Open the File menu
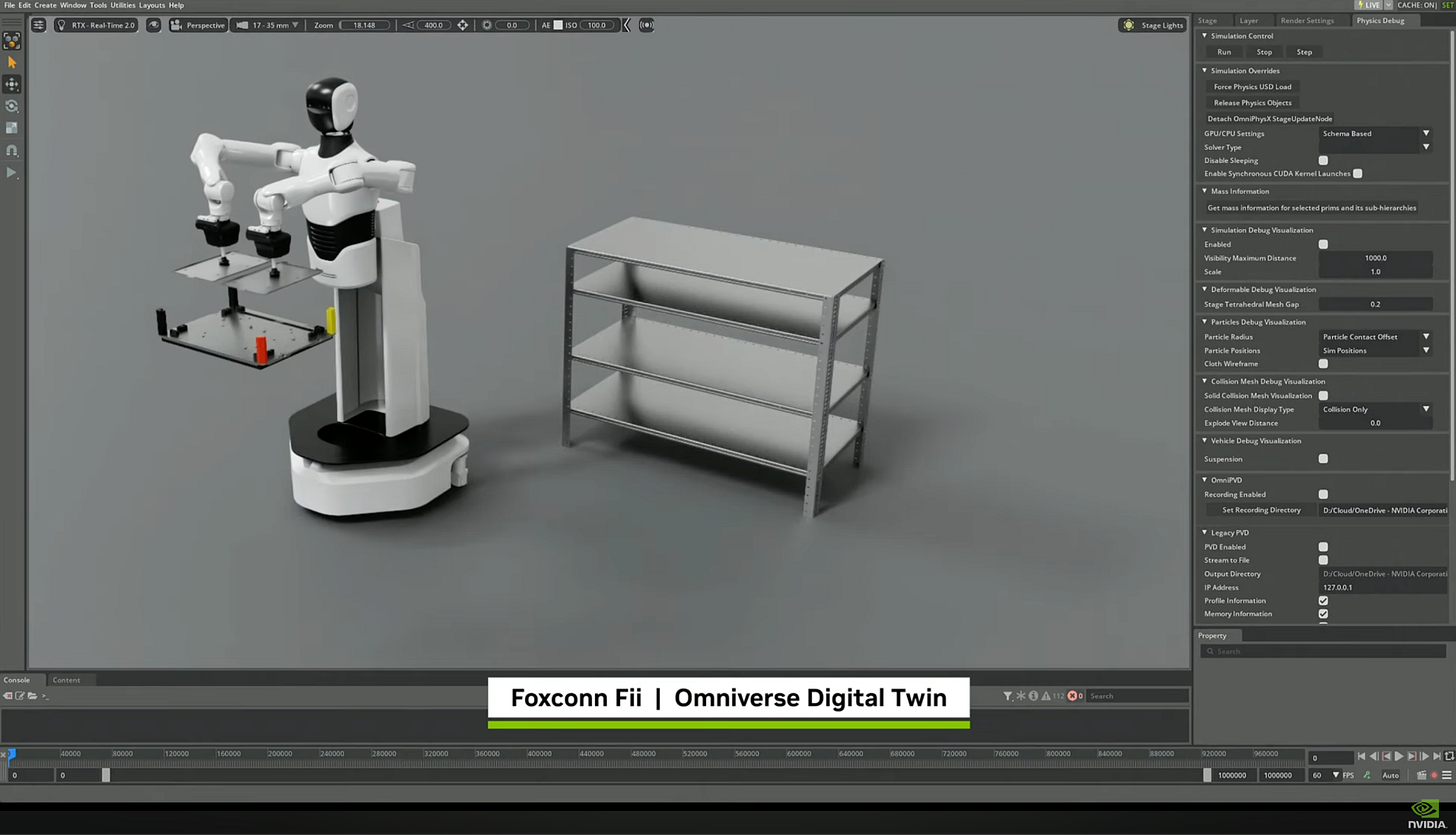 (x=9, y=5)
